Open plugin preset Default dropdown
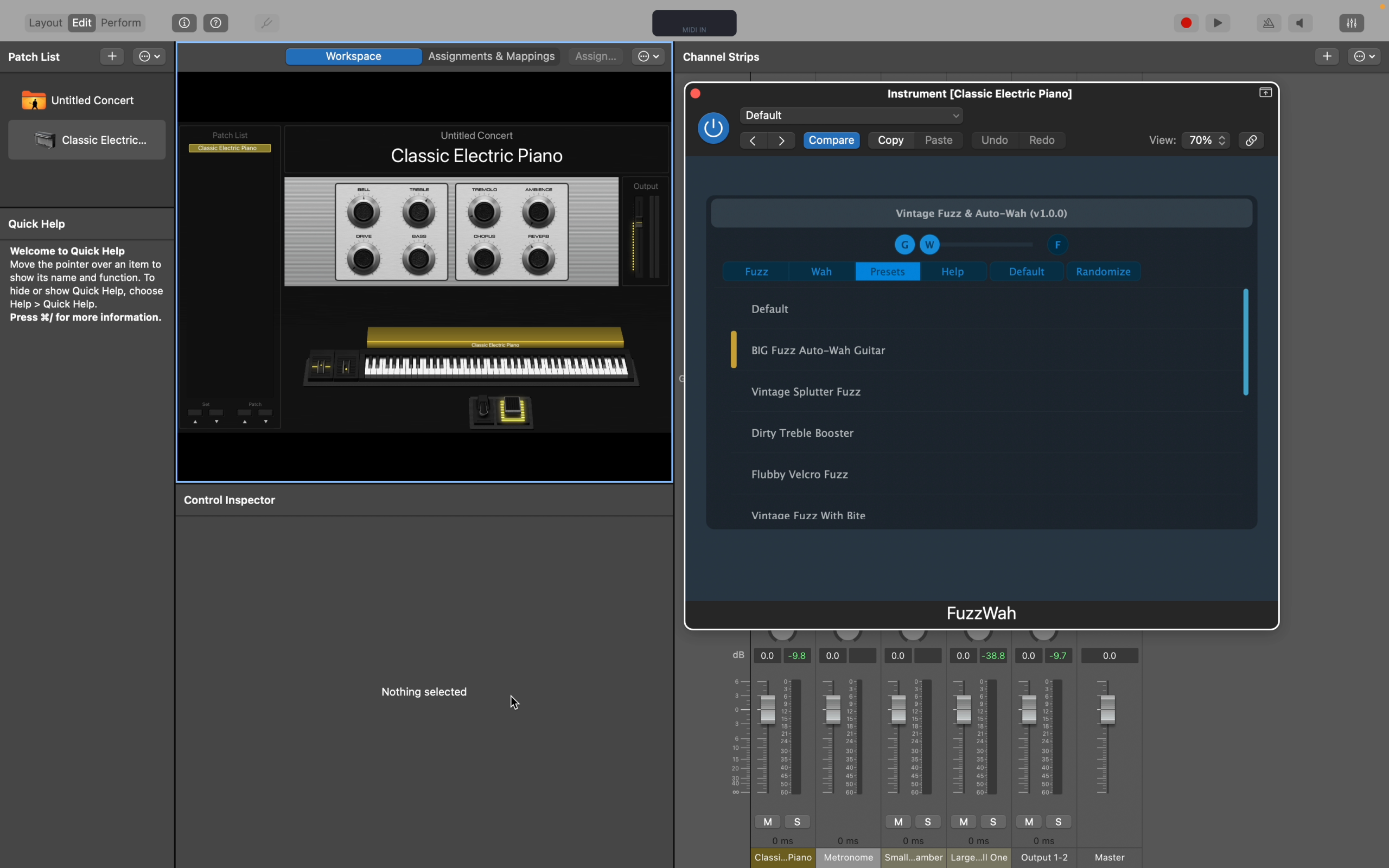 click(852, 116)
